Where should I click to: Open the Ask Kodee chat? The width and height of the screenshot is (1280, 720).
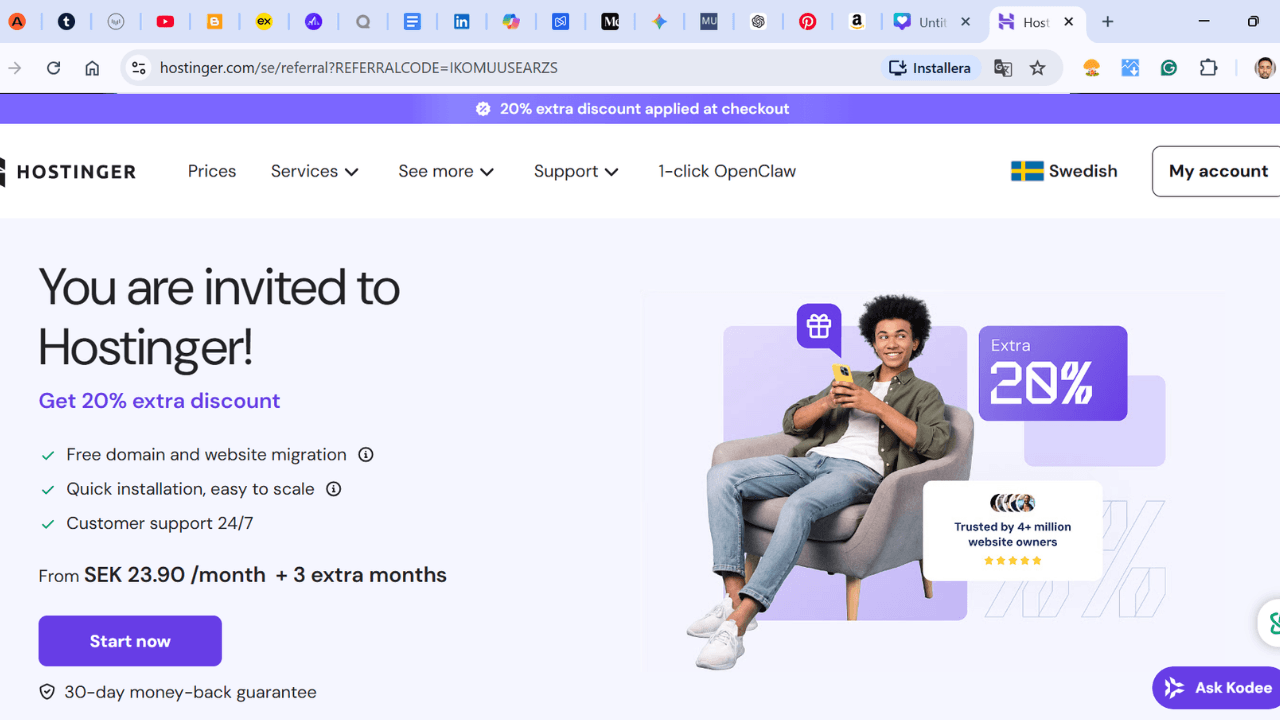tap(1215, 687)
